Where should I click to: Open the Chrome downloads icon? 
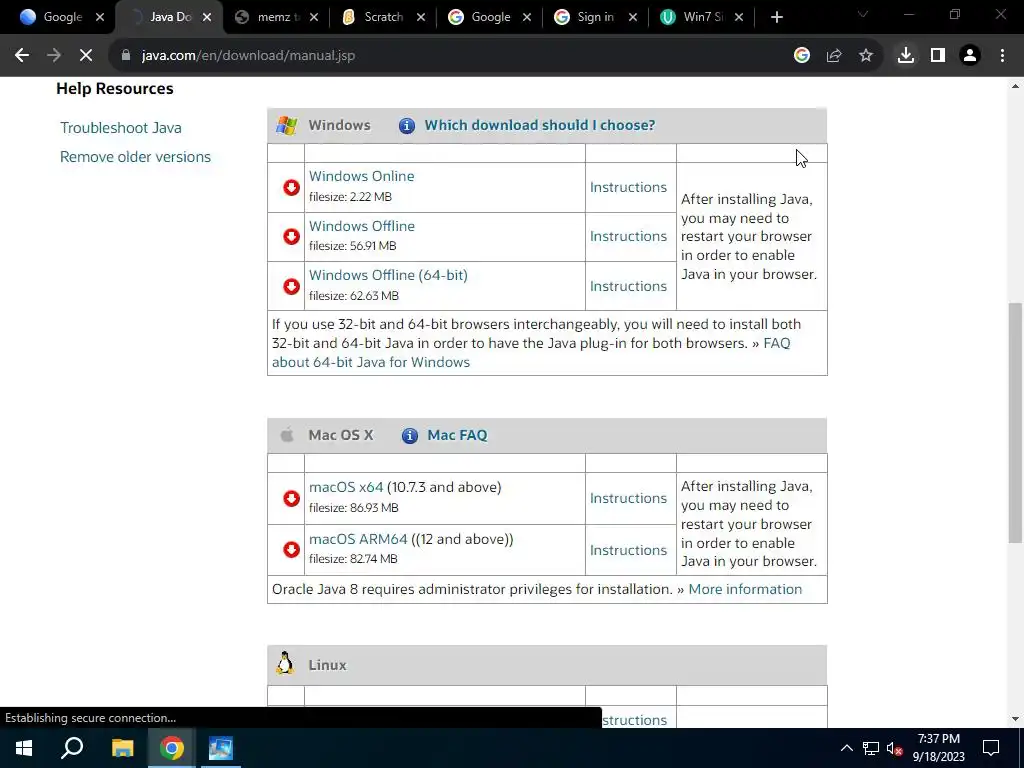click(906, 56)
